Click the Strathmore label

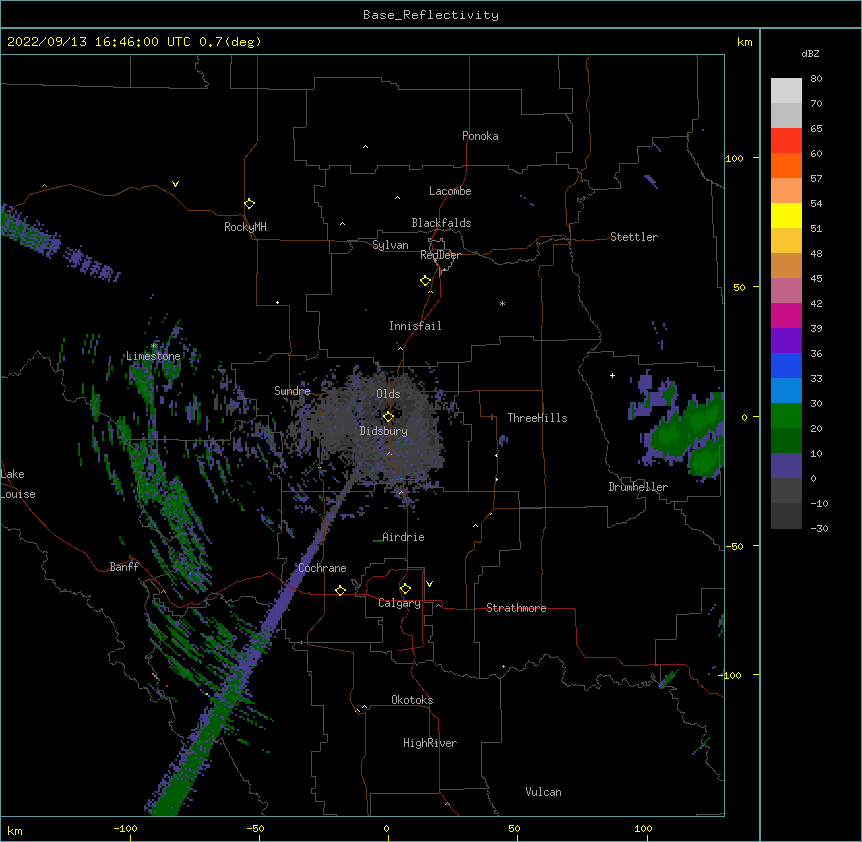[516, 608]
